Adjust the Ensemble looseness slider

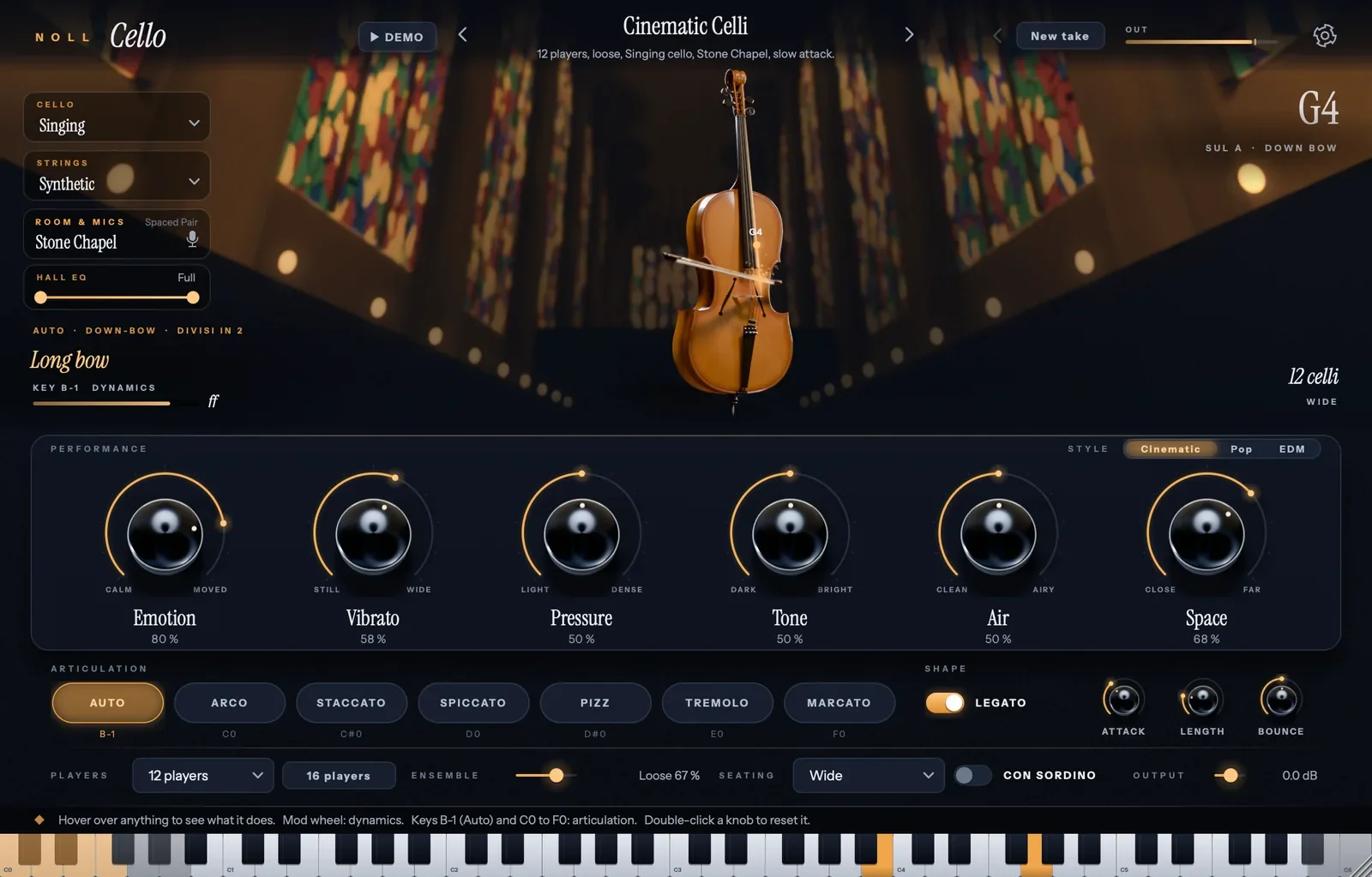click(x=545, y=775)
